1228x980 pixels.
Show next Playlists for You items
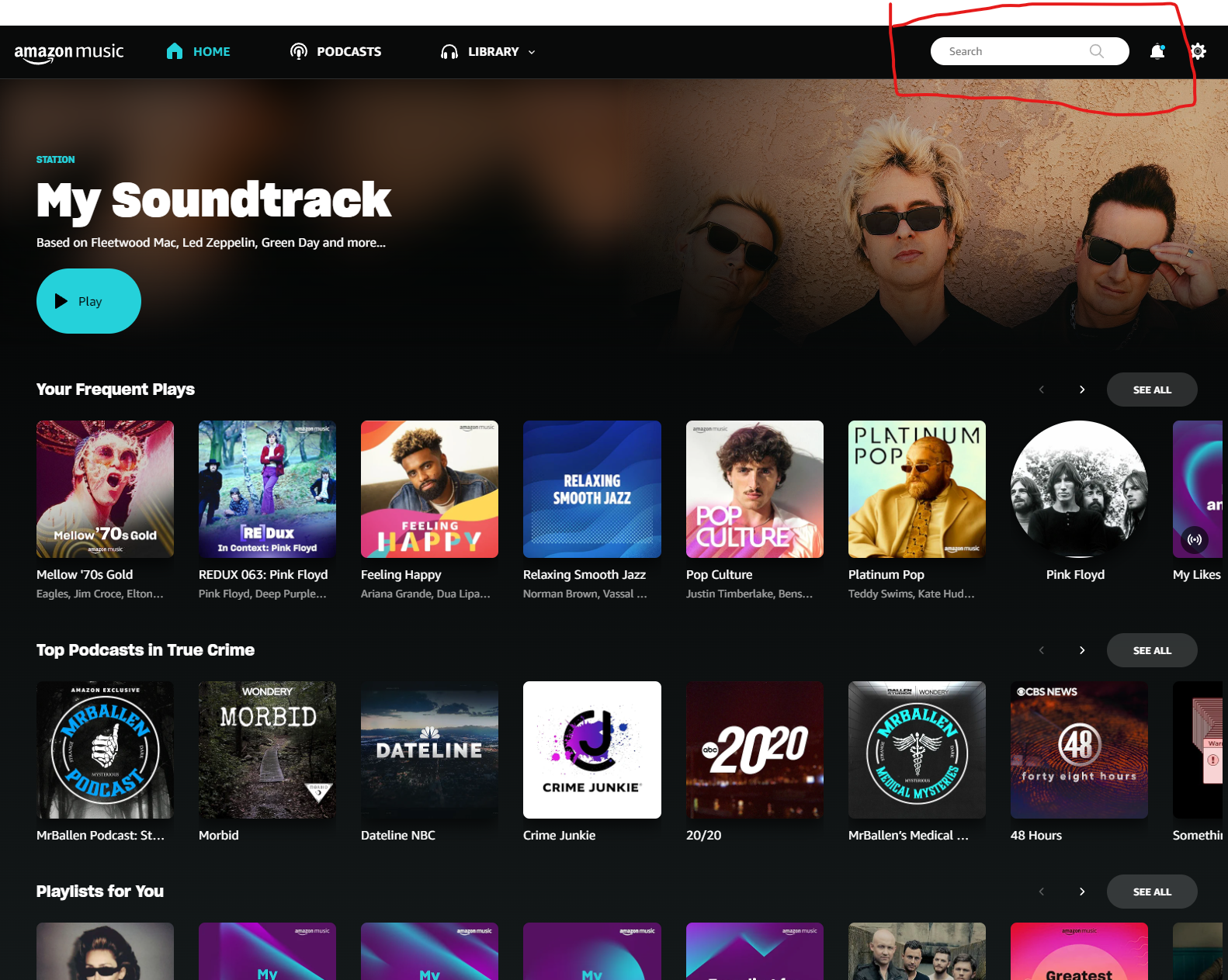(1082, 892)
